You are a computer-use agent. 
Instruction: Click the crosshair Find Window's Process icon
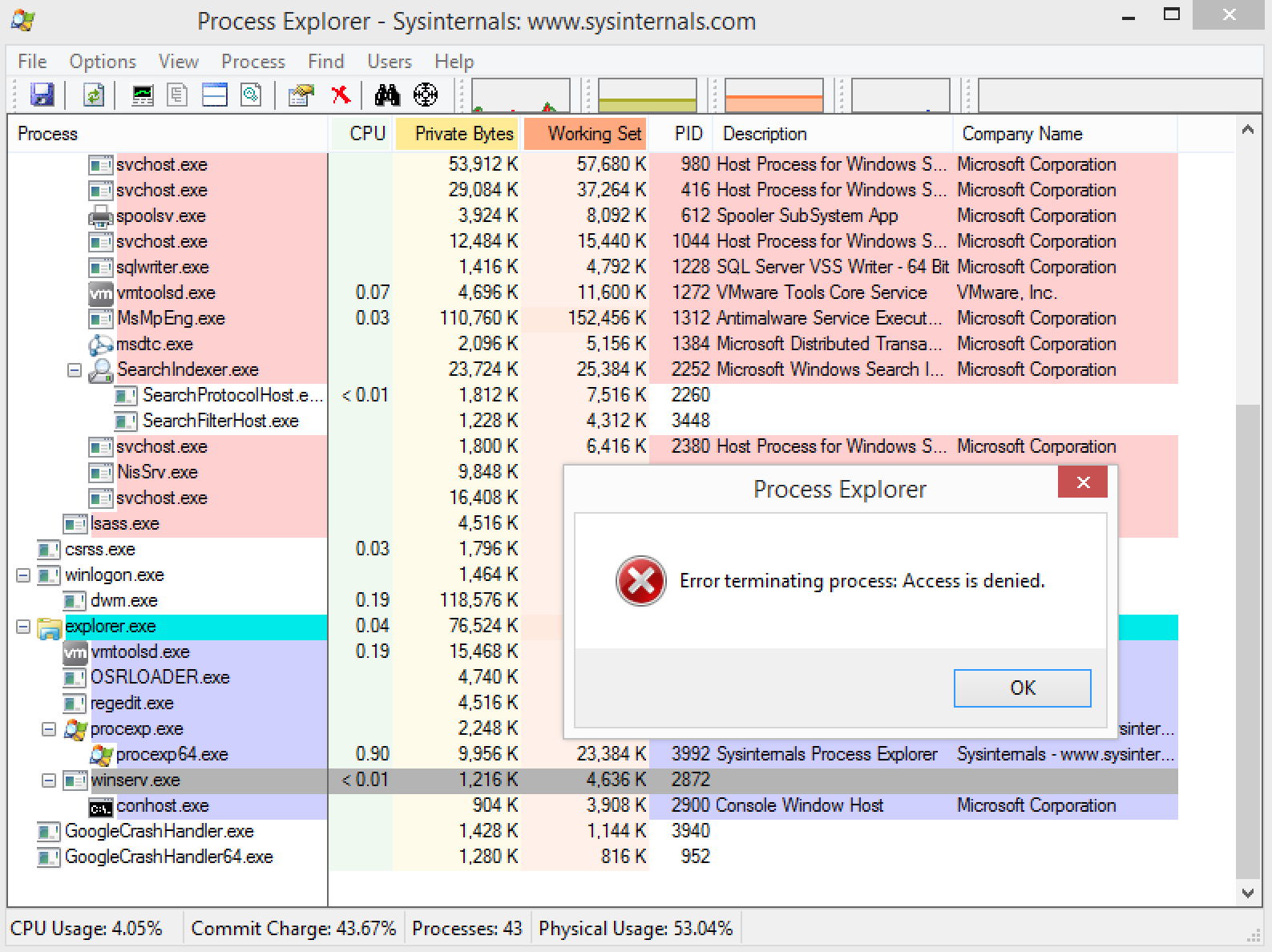point(426,95)
